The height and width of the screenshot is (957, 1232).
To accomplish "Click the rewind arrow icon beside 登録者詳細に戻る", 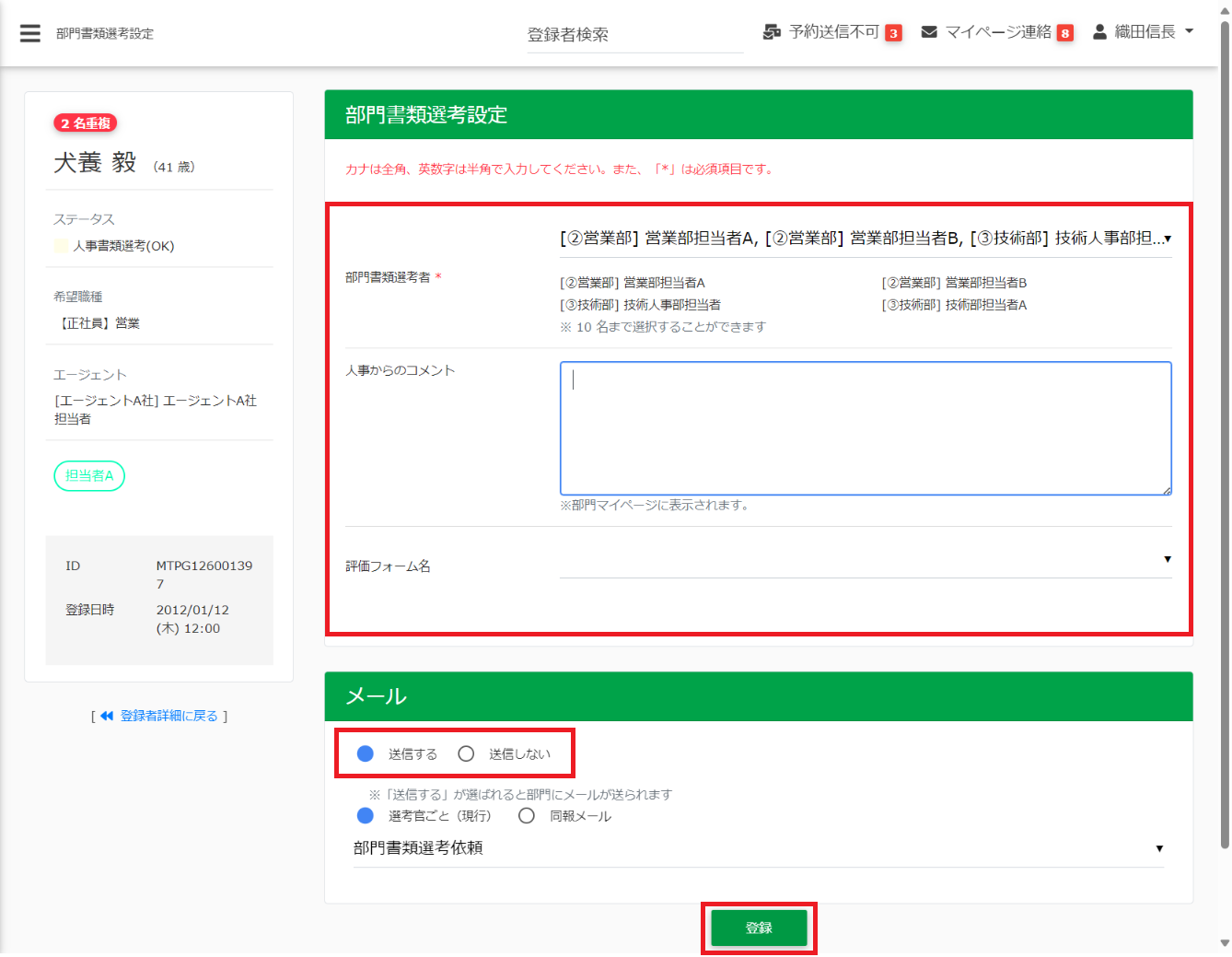I will tap(107, 716).
